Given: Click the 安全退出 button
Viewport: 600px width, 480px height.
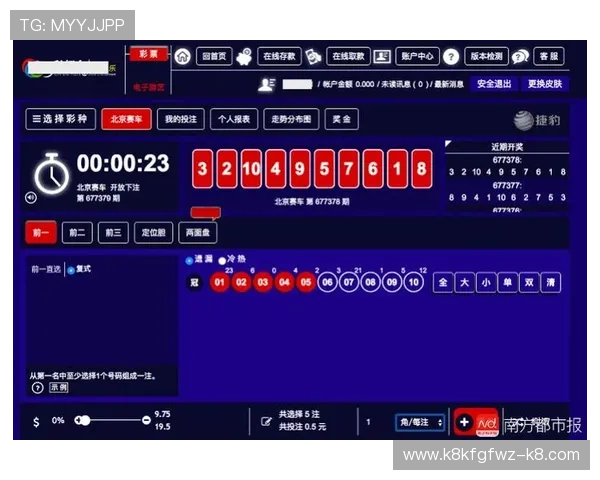Looking at the screenshot, I should click(x=493, y=84).
